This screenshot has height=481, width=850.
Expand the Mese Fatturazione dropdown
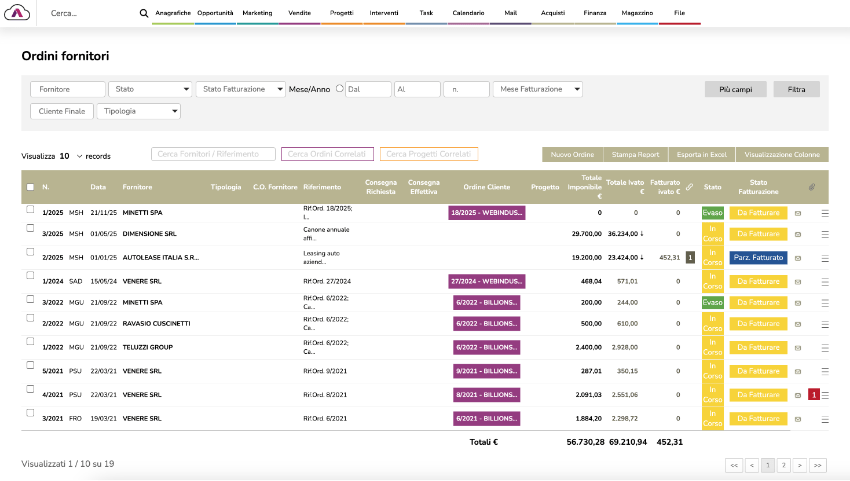pos(538,89)
